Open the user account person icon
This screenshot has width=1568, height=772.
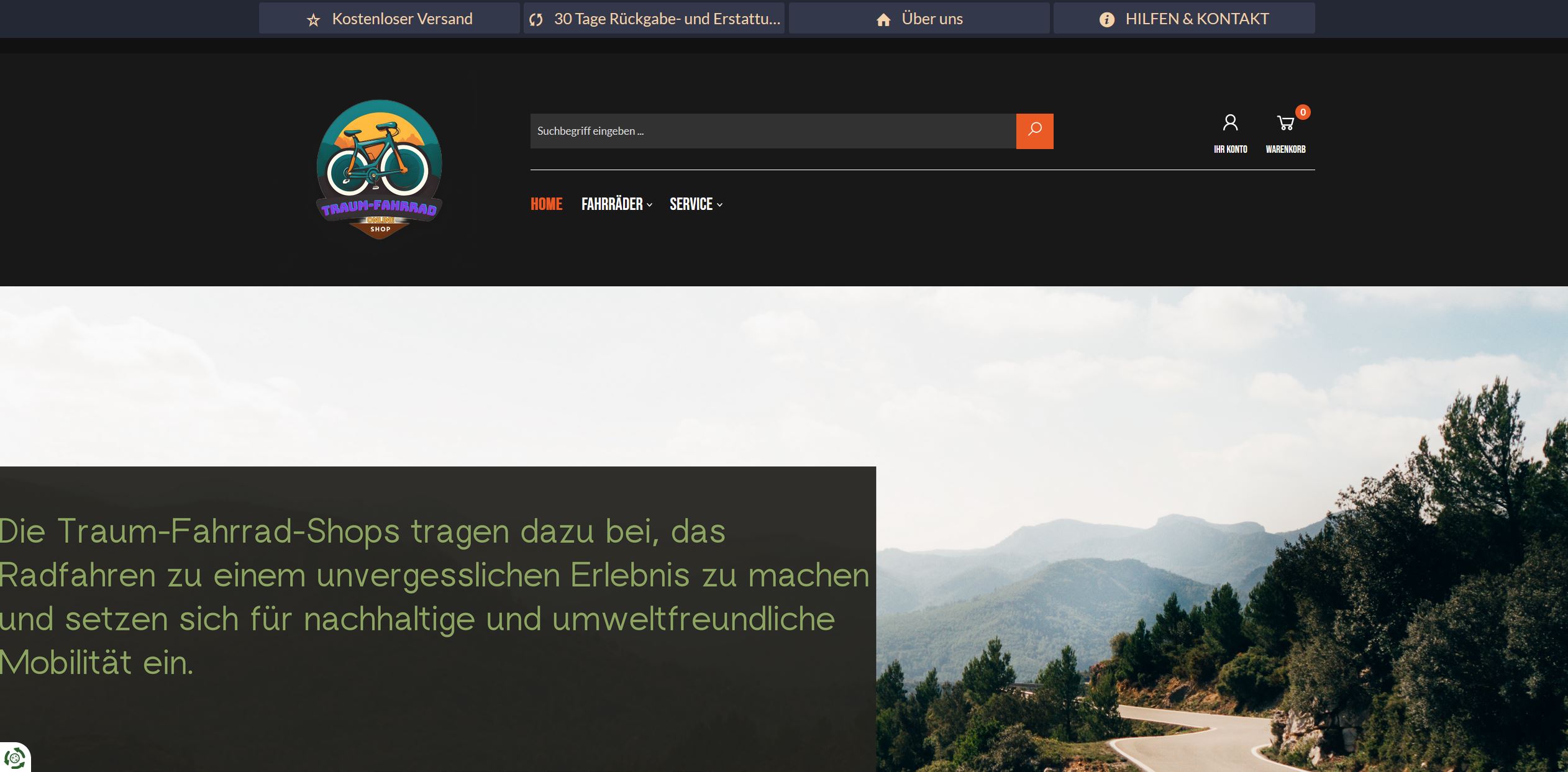click(x=1230, y=123)
